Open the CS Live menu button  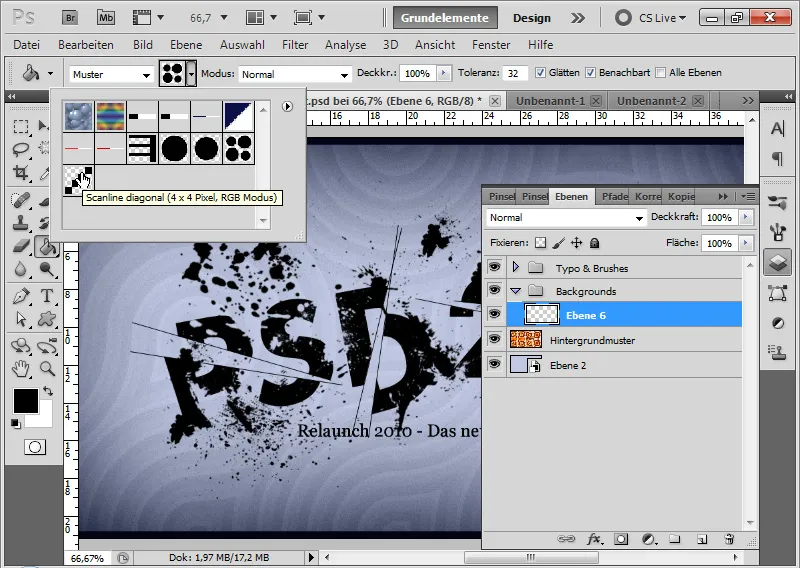pos(651,18)
